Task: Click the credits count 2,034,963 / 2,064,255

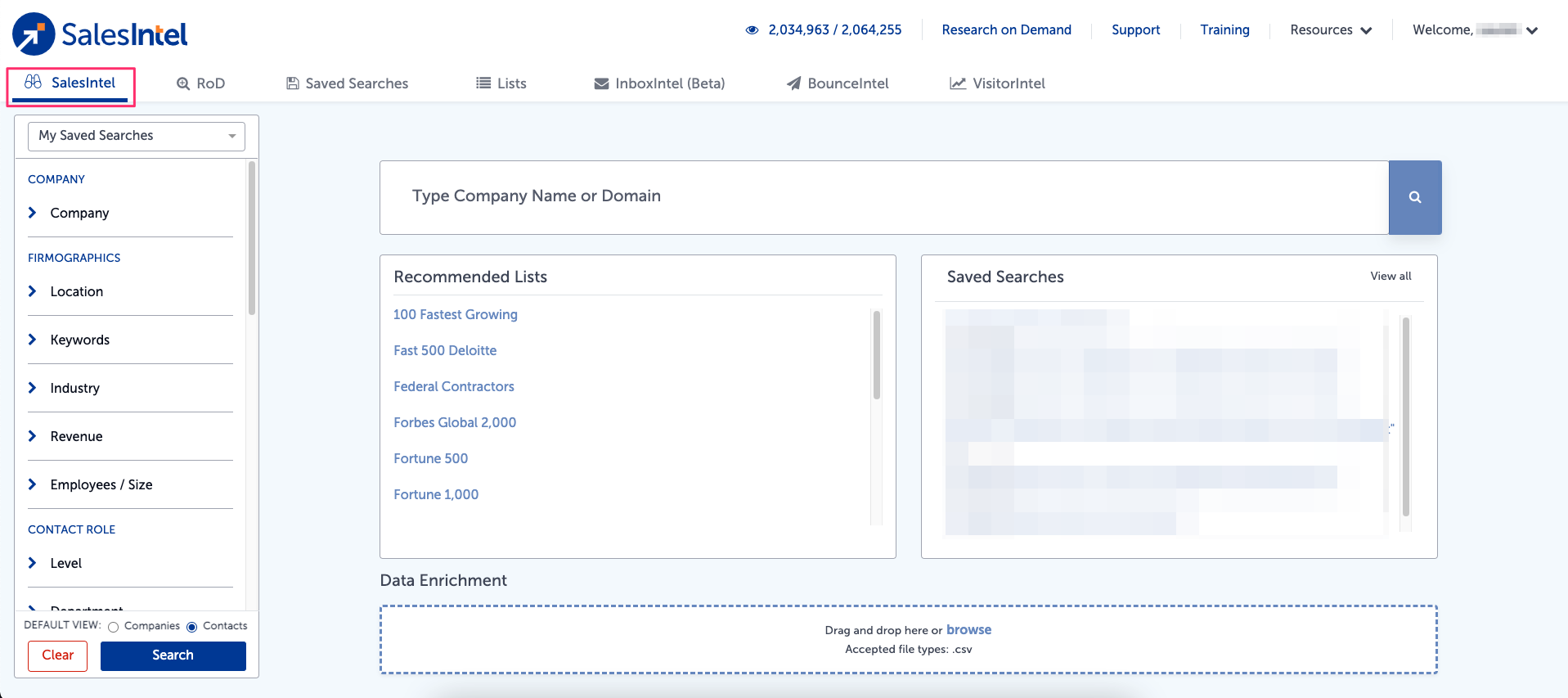Action: (x=835, y=30)
